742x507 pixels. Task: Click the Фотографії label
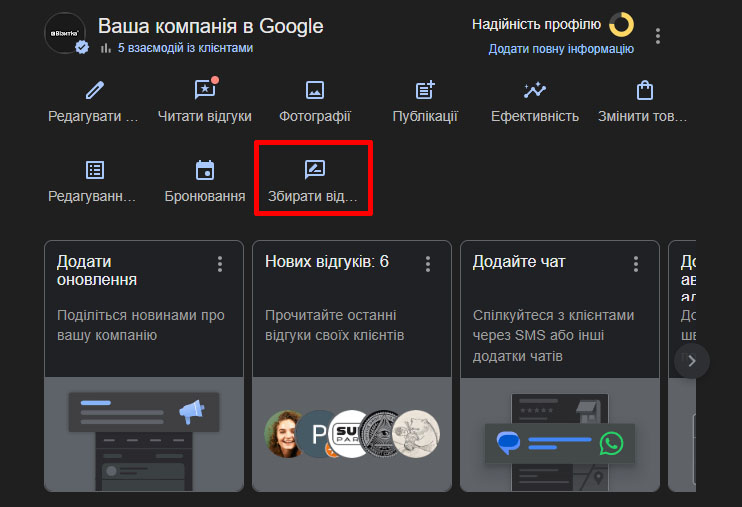coord(315,116)
